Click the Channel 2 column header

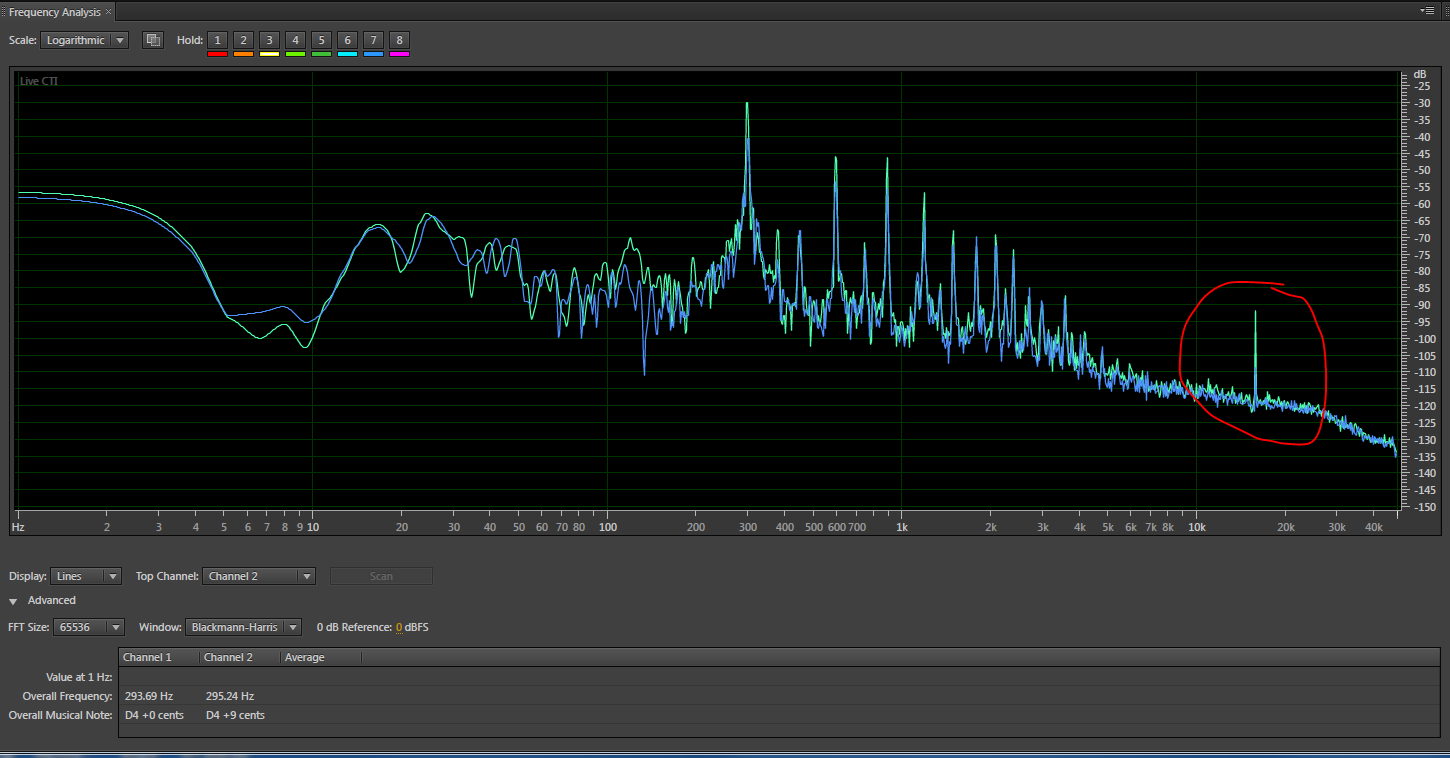point(240,657)
